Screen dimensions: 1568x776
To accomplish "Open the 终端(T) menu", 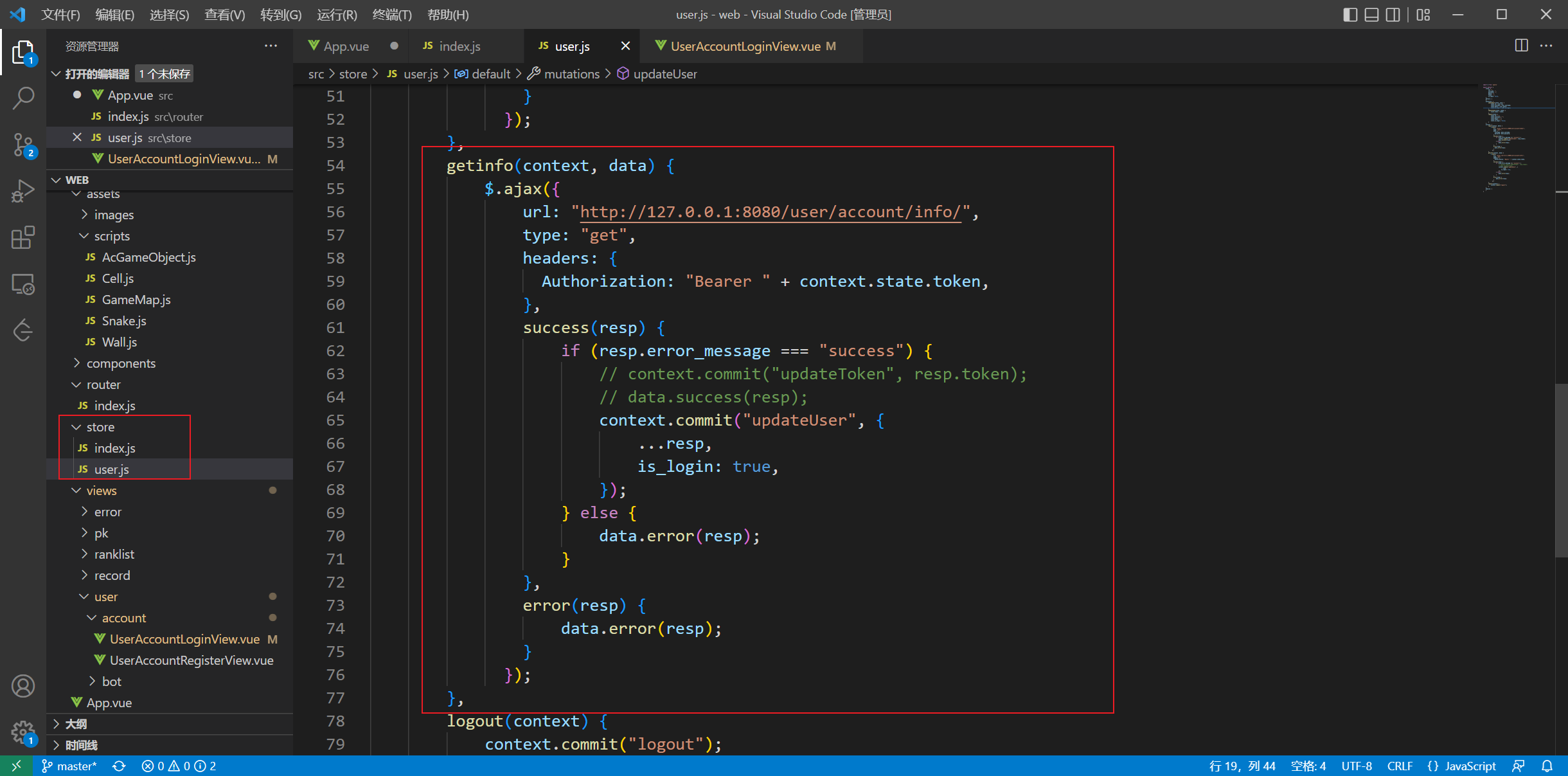I will [x=391, y=14].
